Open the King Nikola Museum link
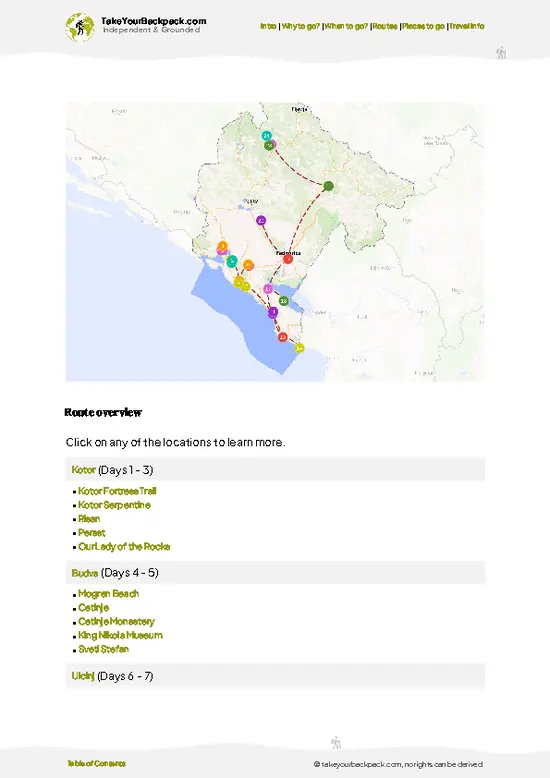Screen dimensions: 550x778 (x=121, y=635)
